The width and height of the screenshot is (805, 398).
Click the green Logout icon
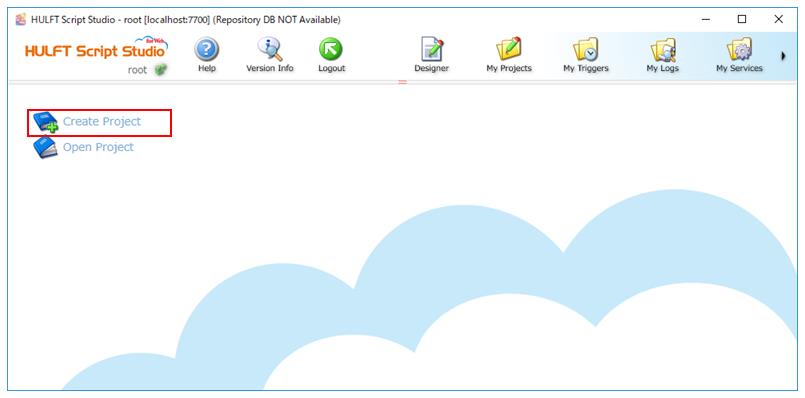click(x=331, y=50)
